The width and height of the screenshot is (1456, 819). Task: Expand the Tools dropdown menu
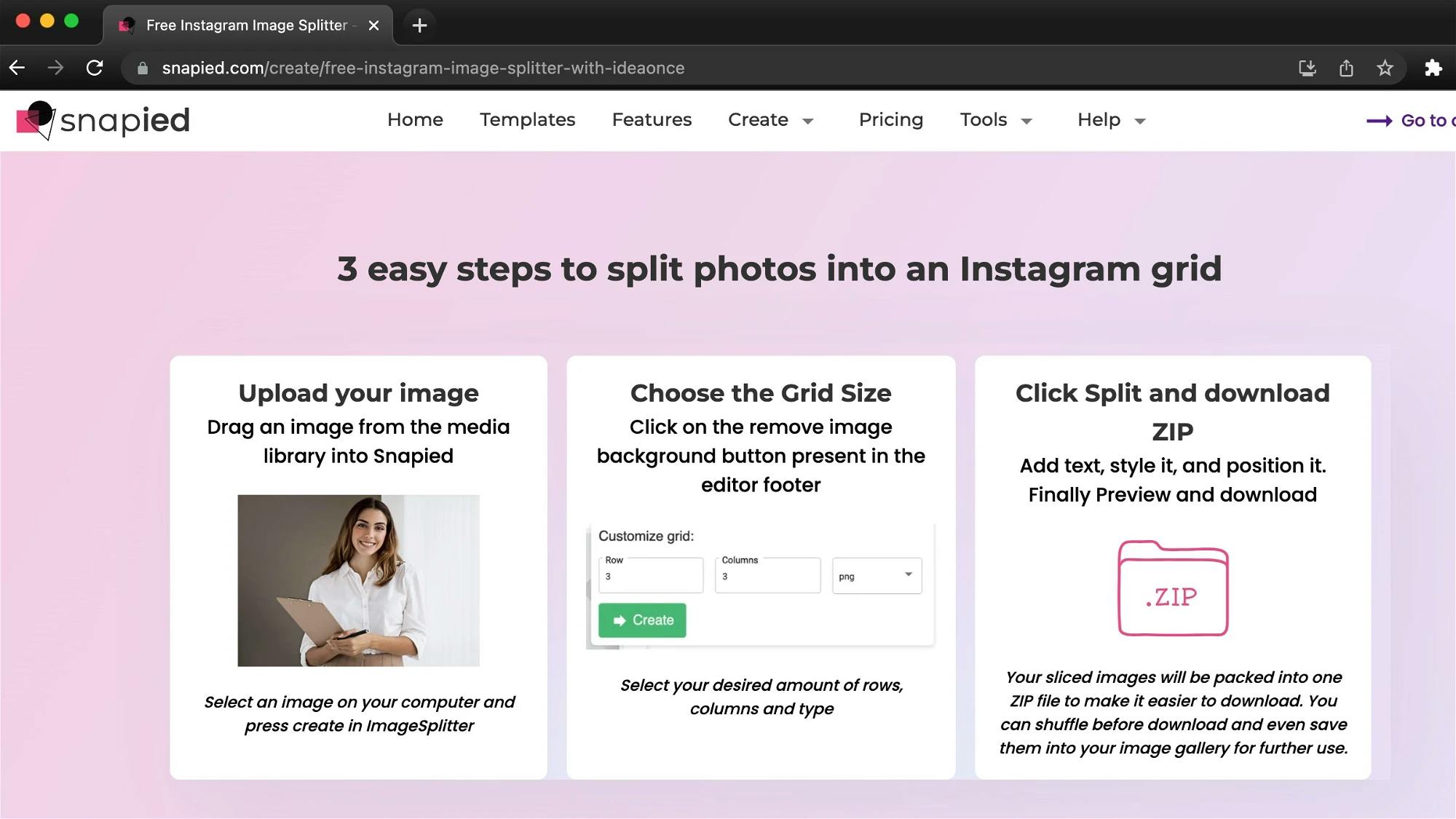coord(996,120)
